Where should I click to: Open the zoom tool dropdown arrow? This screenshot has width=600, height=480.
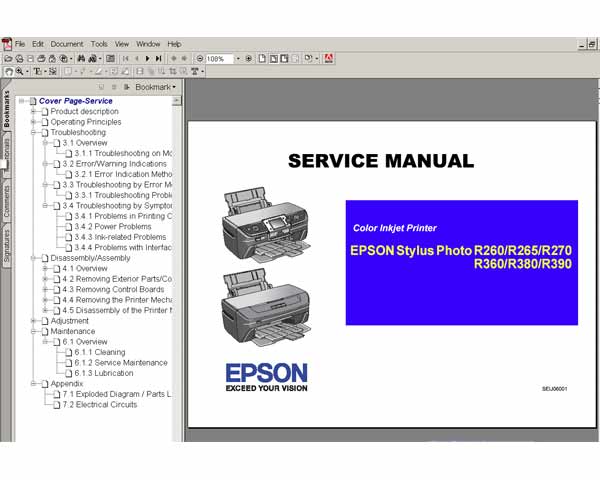(27, 71)
